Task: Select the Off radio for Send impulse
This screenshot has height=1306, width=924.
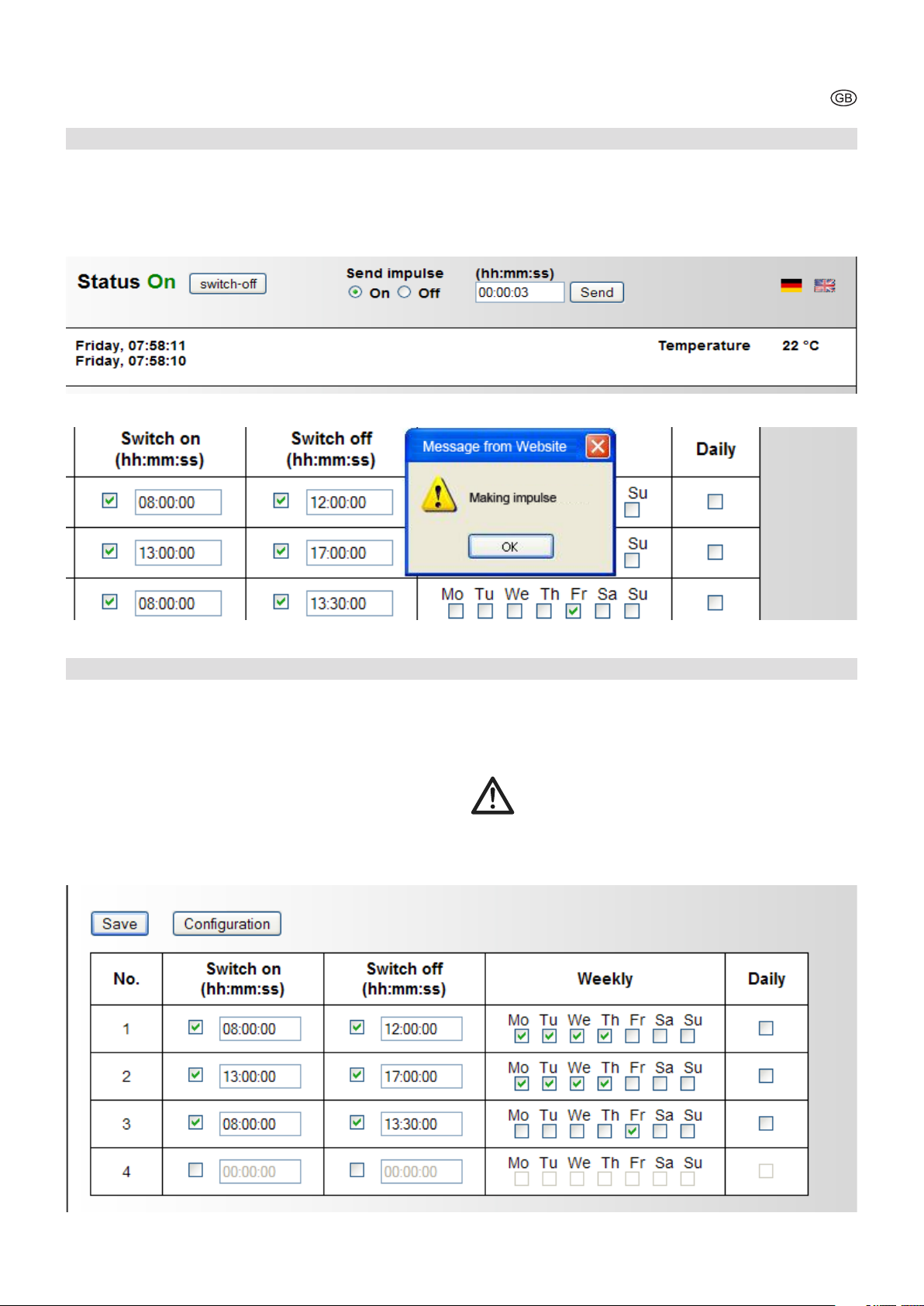Action: click(x=405, y=292)
